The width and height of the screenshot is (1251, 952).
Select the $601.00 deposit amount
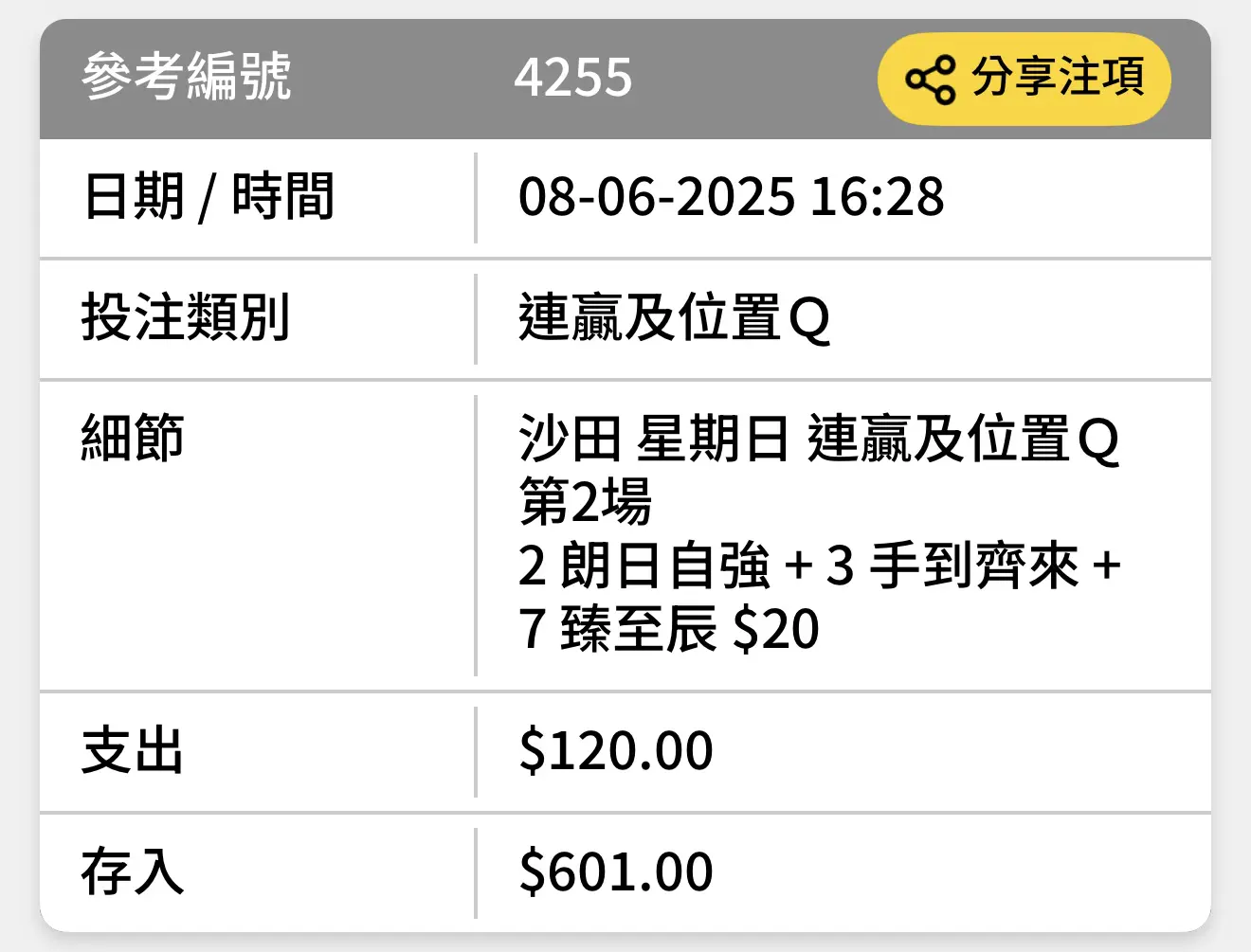pos(616,871)
